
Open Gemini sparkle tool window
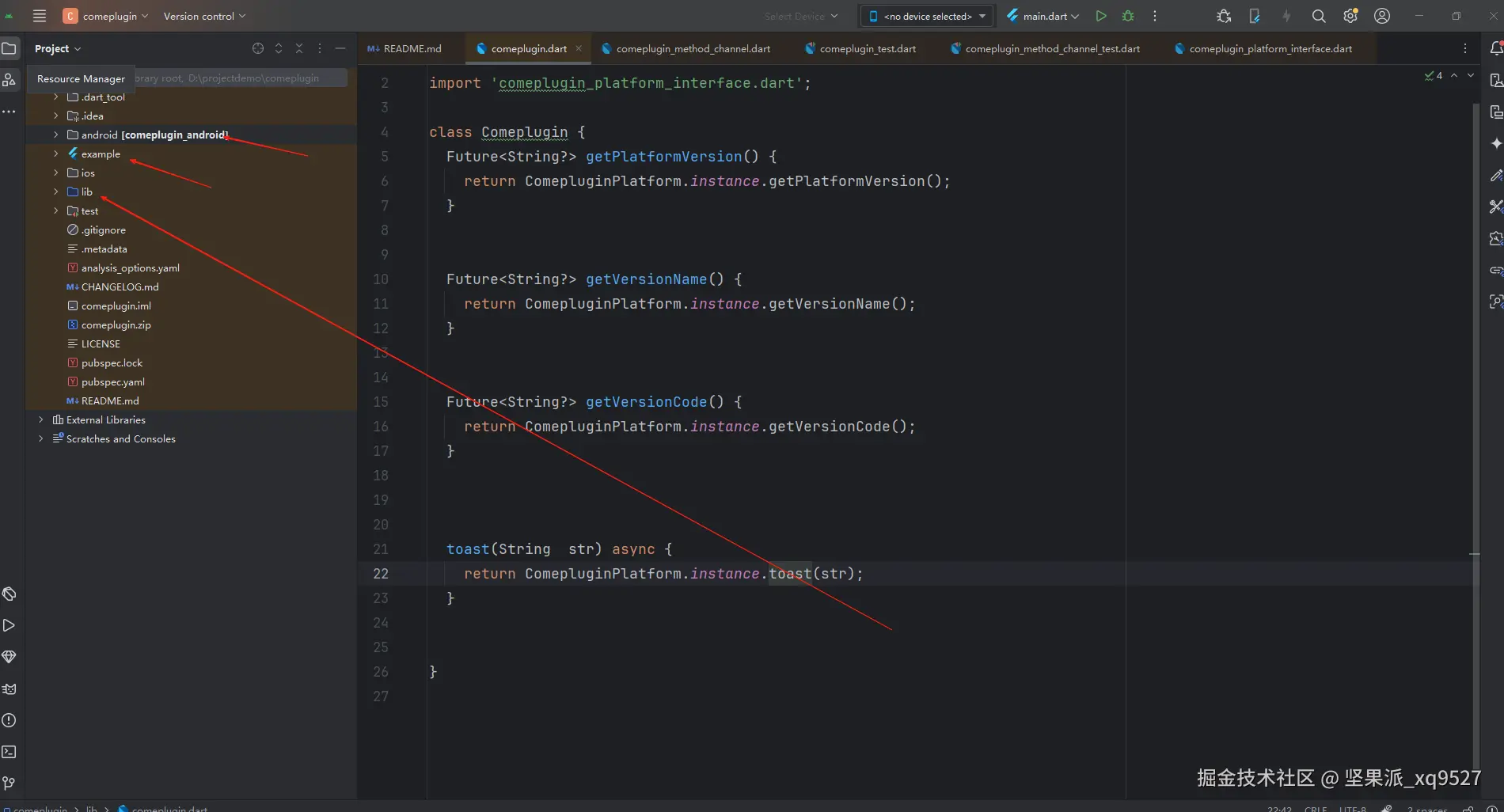tap(1495, 143)
